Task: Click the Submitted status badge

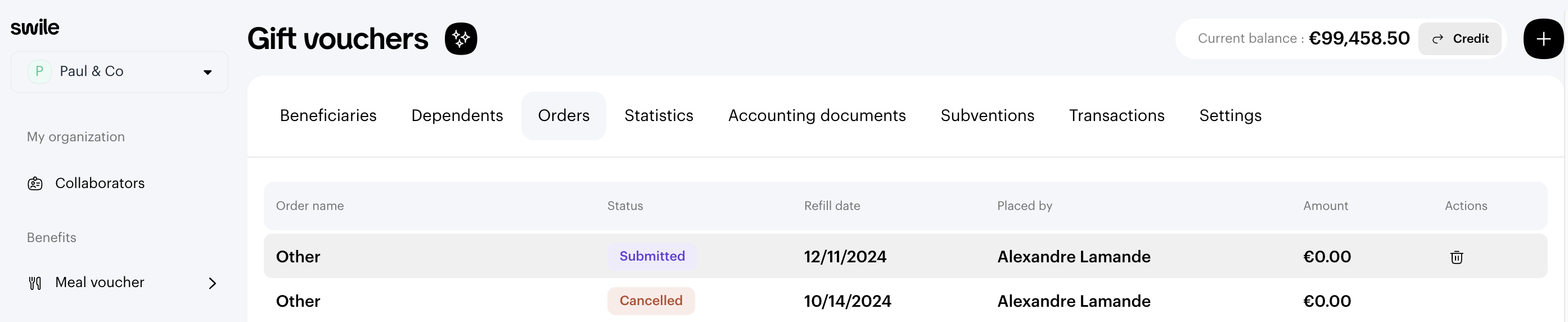Action: click(652, 256)
